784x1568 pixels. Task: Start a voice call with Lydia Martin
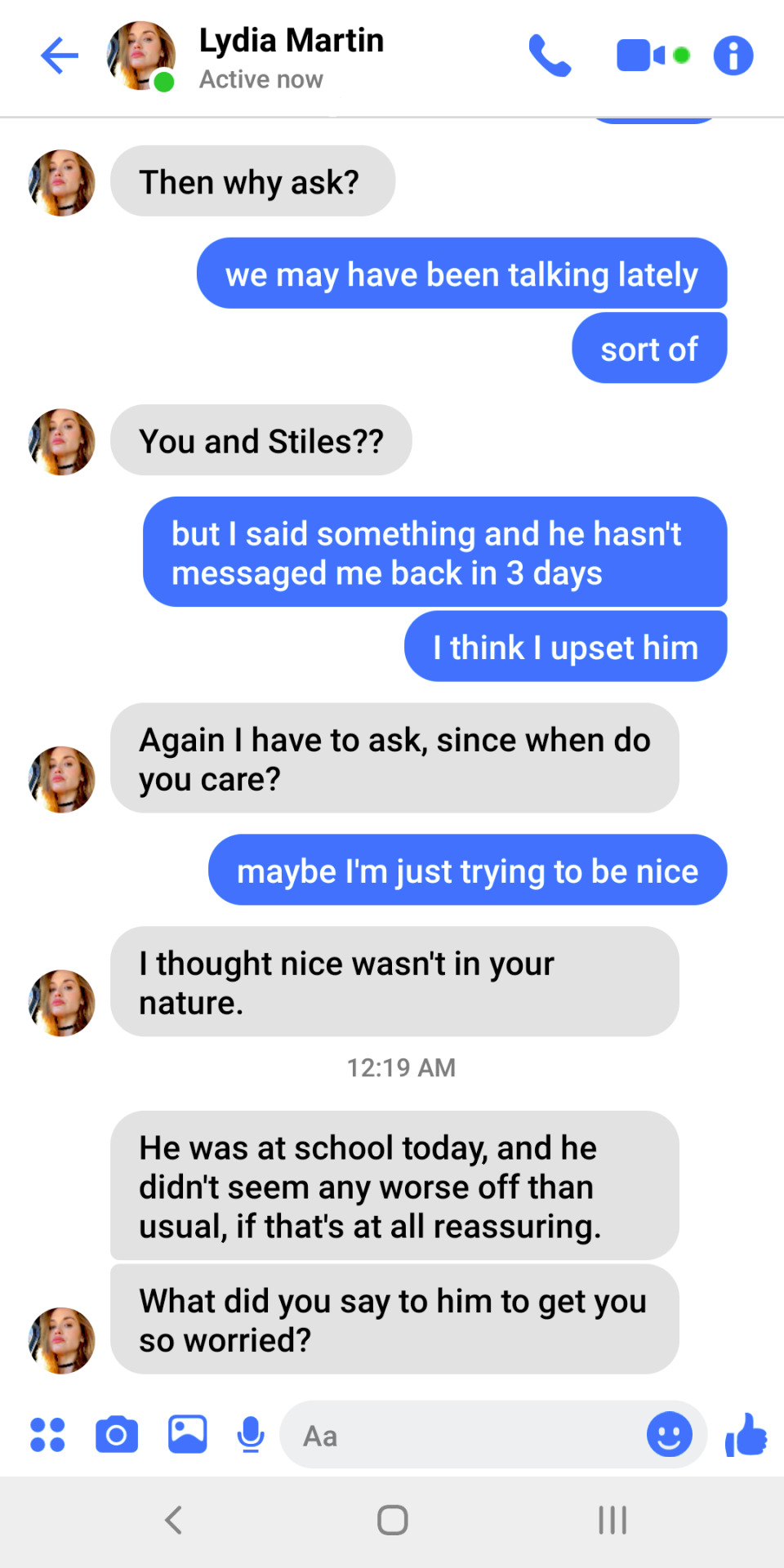tap(550, 56)
